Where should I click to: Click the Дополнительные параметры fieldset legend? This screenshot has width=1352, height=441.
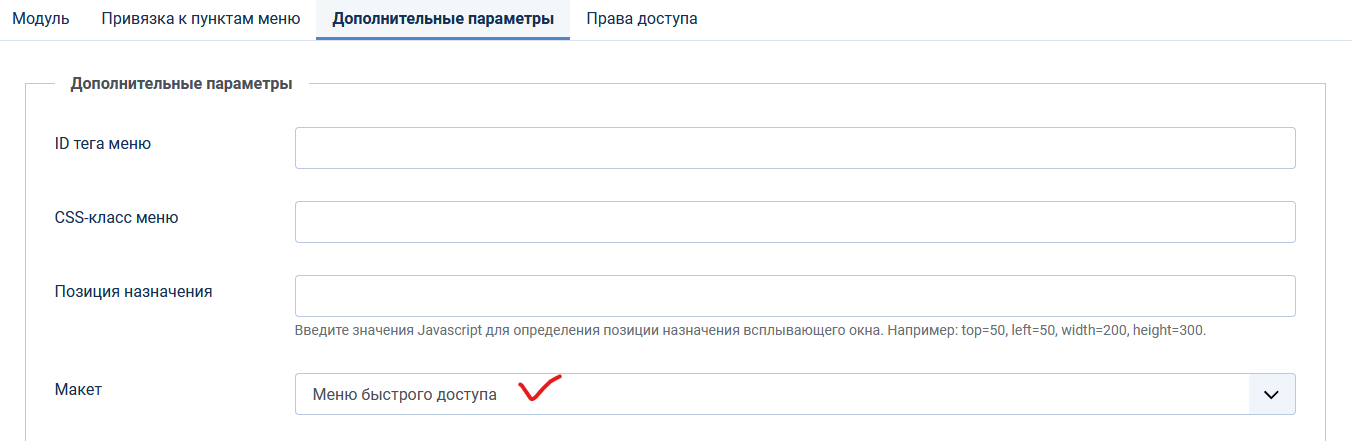181,84
